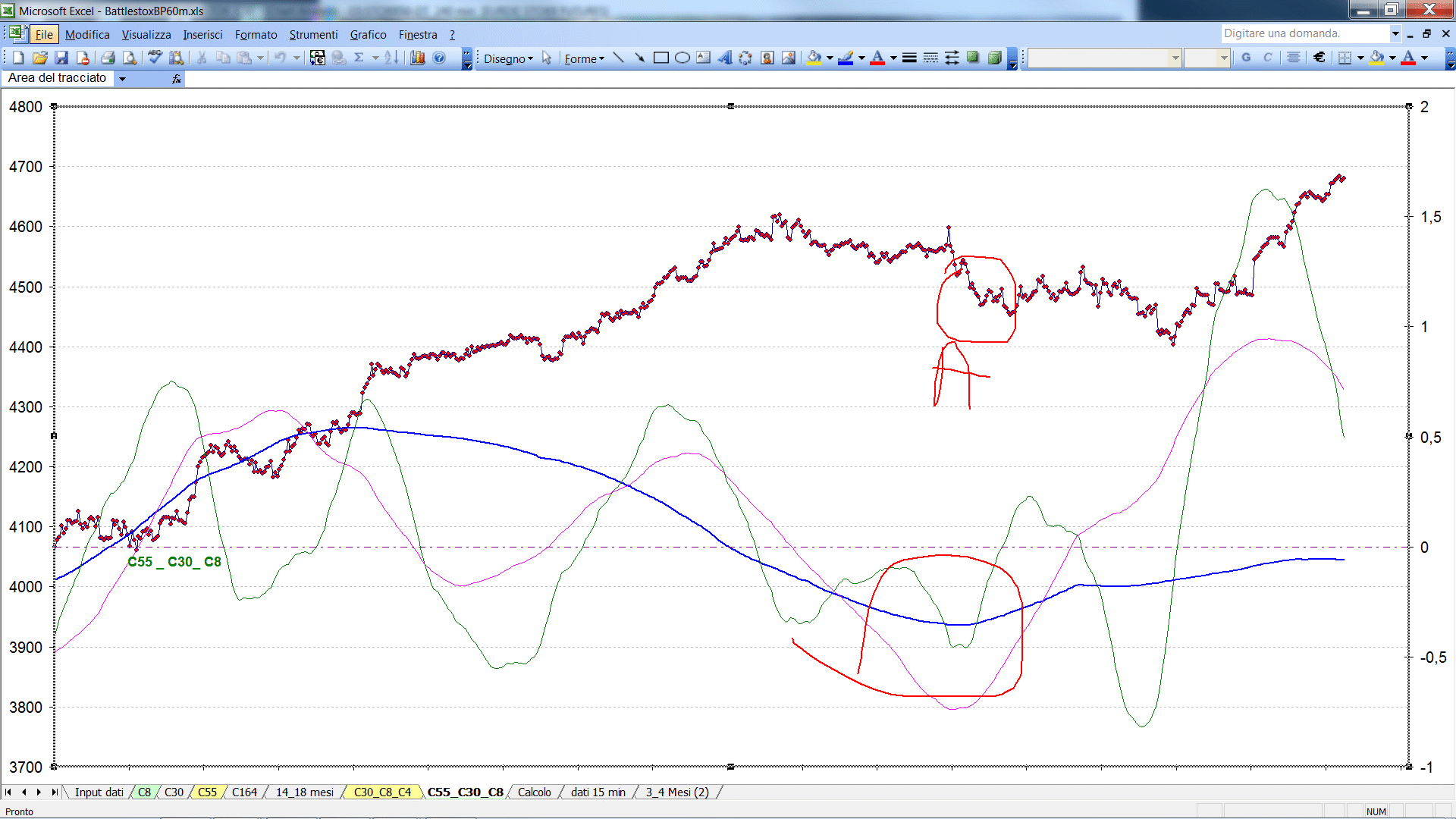
Task: Open drawing Fill Color dropdown arrow
Action: 830,58
